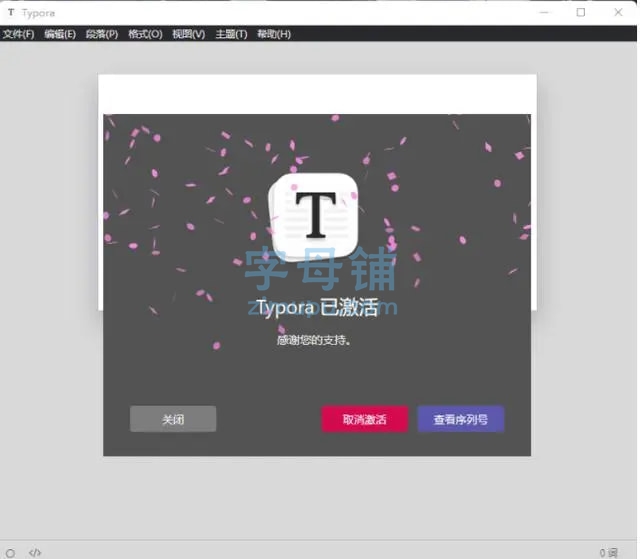
Task: Open the 帮助(H) menu
Action: pyautogui.click(x=274, y=34)
